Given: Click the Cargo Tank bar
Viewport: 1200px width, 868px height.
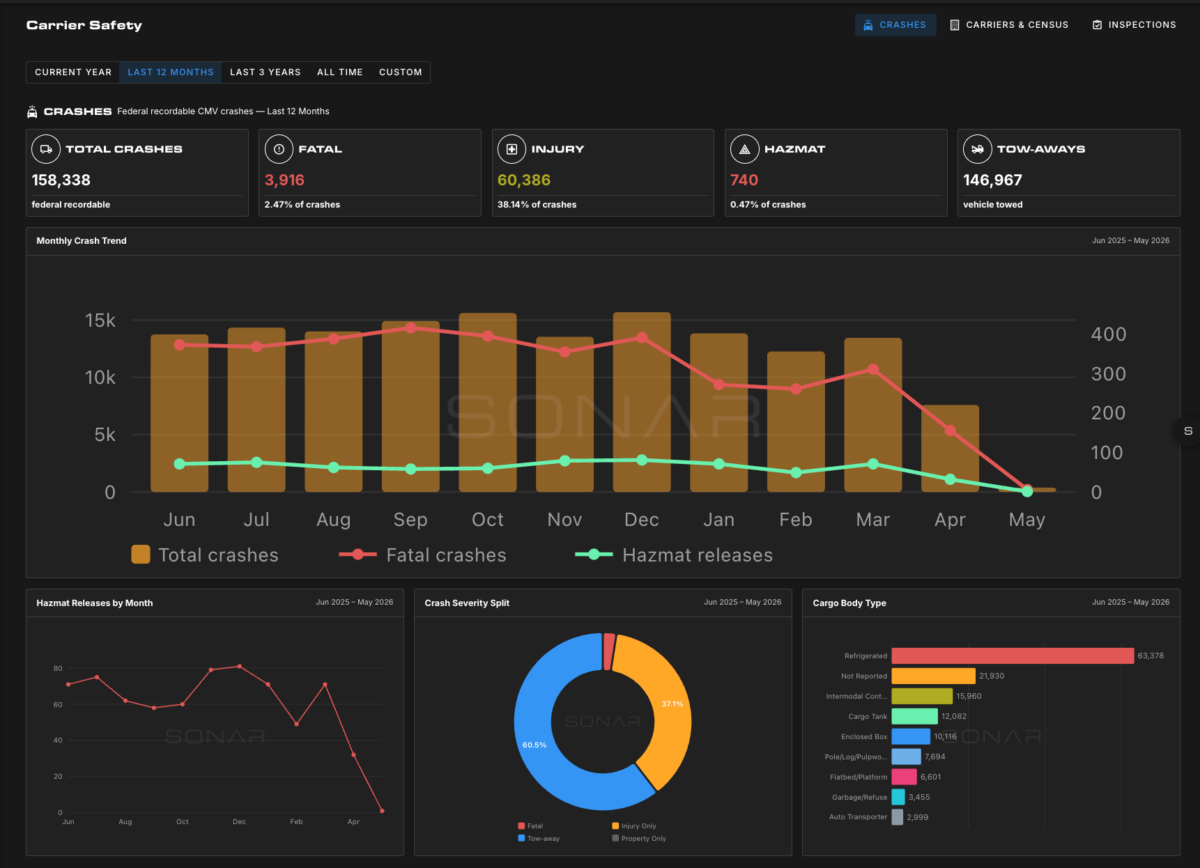Looking at the screenshot, I should [x=915, y=716].
